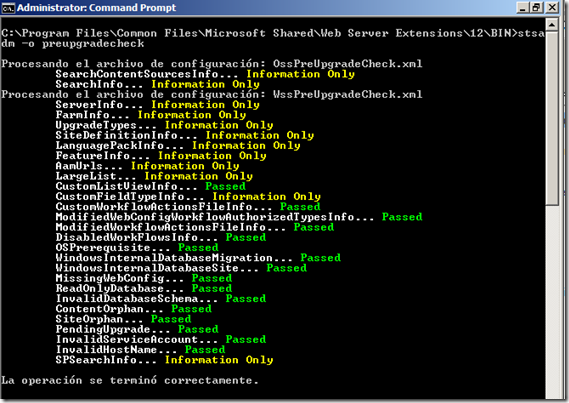Image resolution: width=569 pixels, height=403 pixels.
Task: Click yellow 'Information Only' after SearchContentSourcesInfo
Action: pos(300,74)
